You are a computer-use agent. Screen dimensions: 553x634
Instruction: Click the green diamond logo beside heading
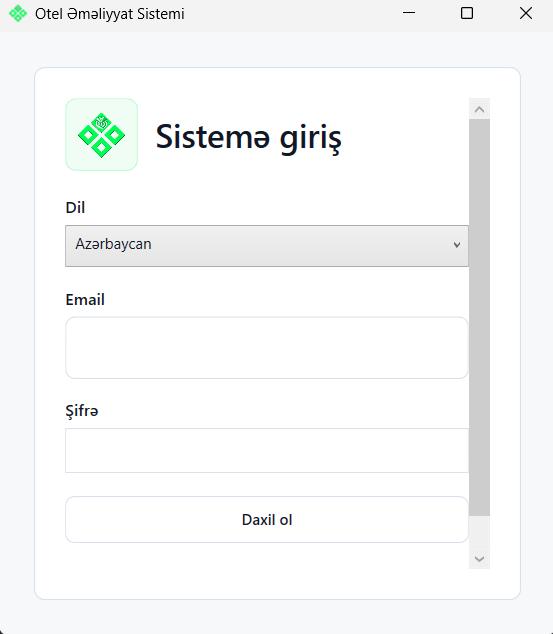point(101,135)
